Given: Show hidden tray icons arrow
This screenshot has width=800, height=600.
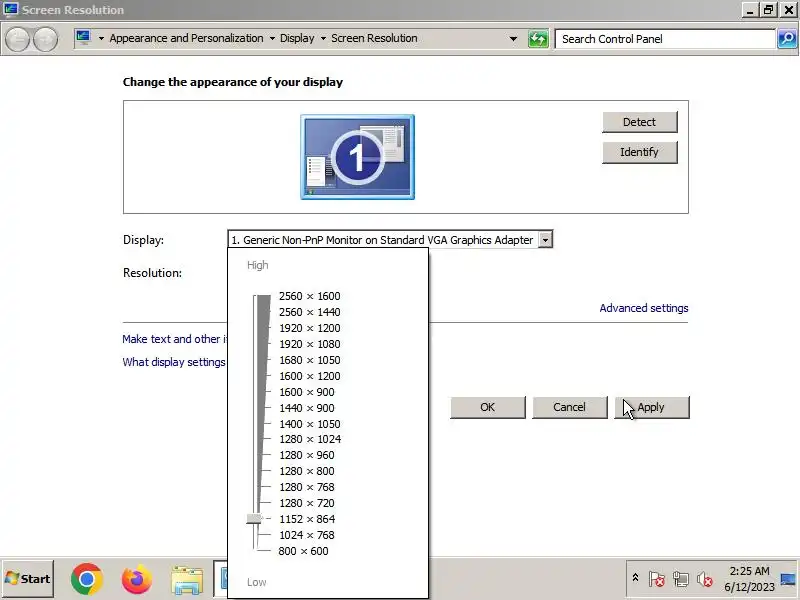Looking at the screenshot, I should tap(635, 578).
